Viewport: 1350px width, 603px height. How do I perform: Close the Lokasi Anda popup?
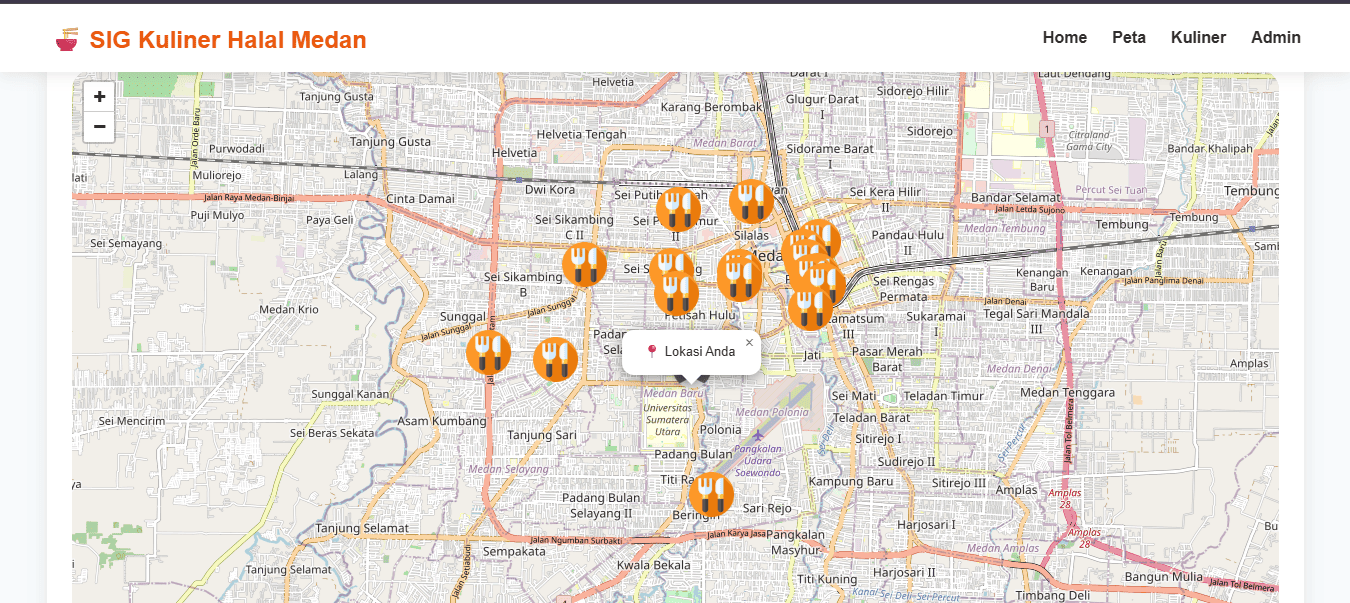pos(749,343)
